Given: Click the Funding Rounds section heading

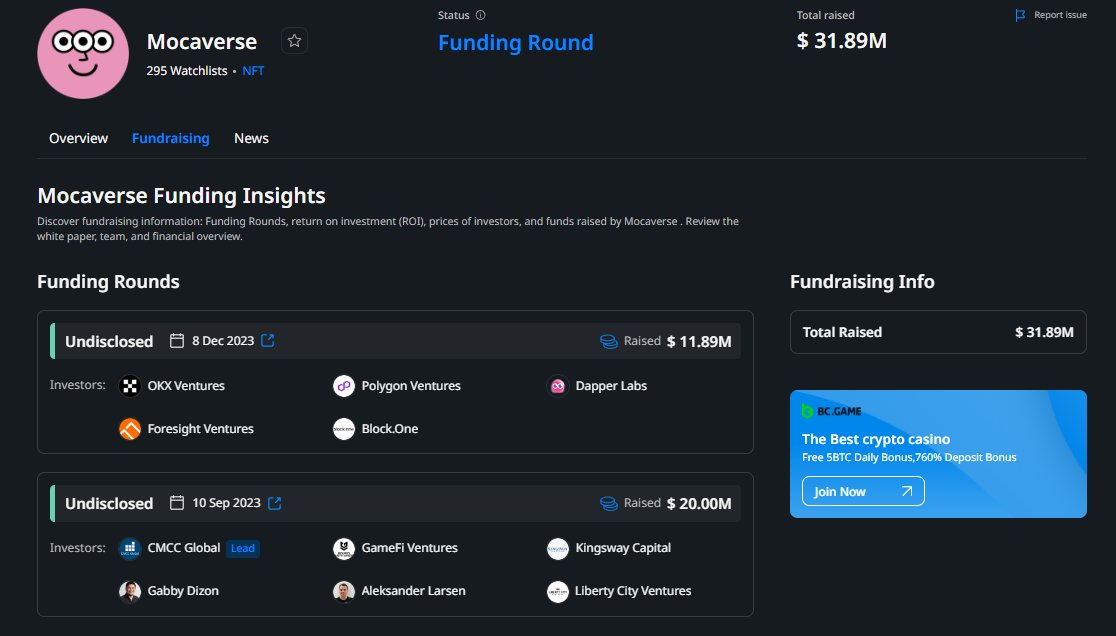Looking at the screenshot, I should [x=108, y=282].
